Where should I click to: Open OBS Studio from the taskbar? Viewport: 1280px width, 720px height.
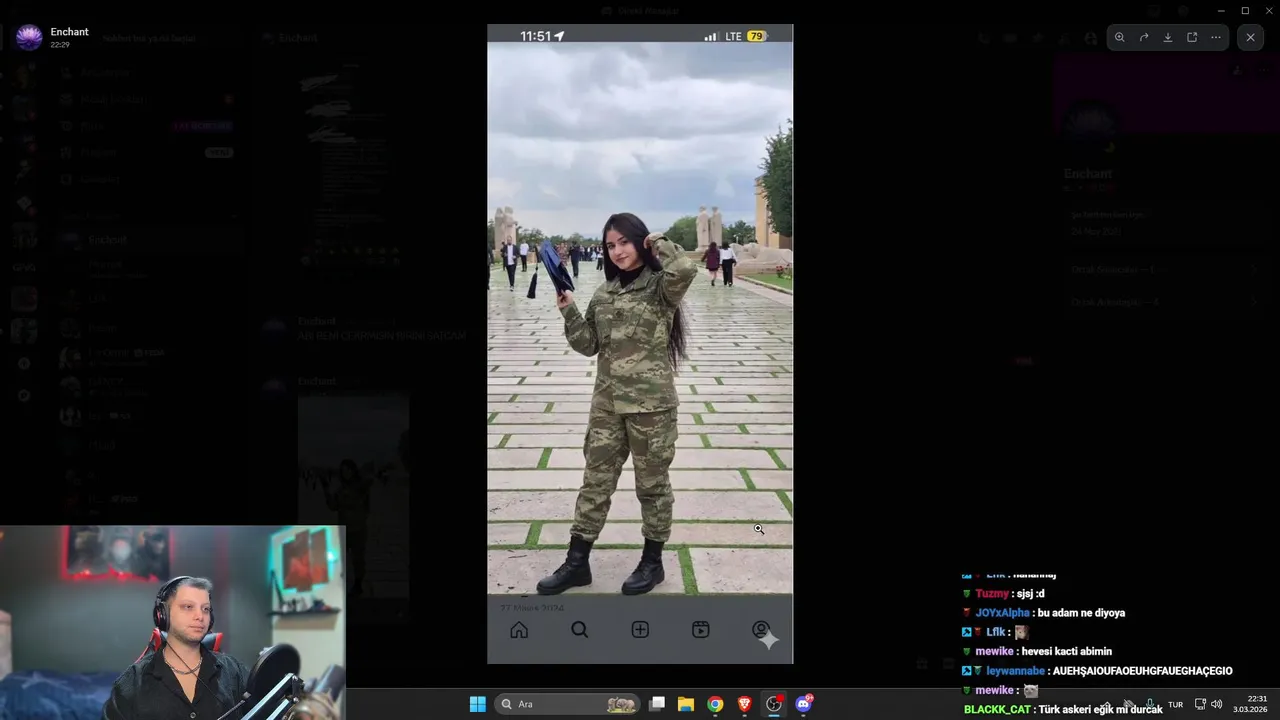pos(774,704)
